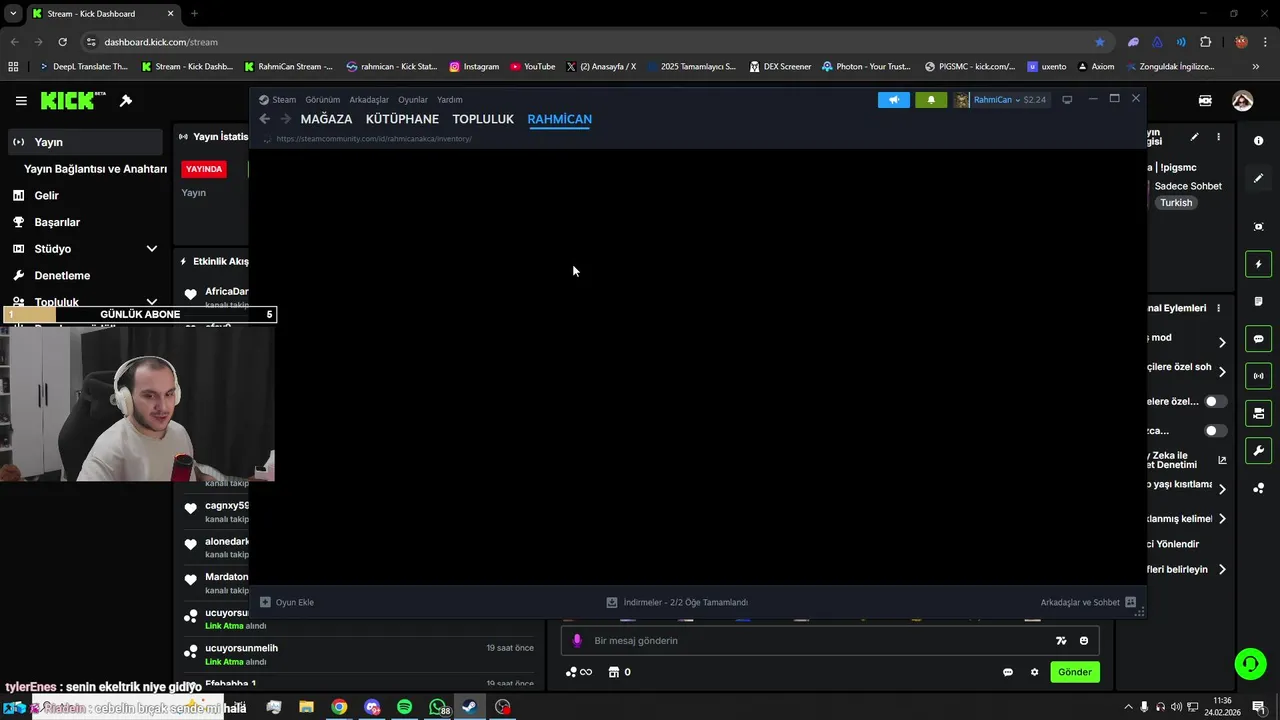Screen dimensions: 1280x720
Task: Open Steam announcements megaphone button
Action: [893, 100]
